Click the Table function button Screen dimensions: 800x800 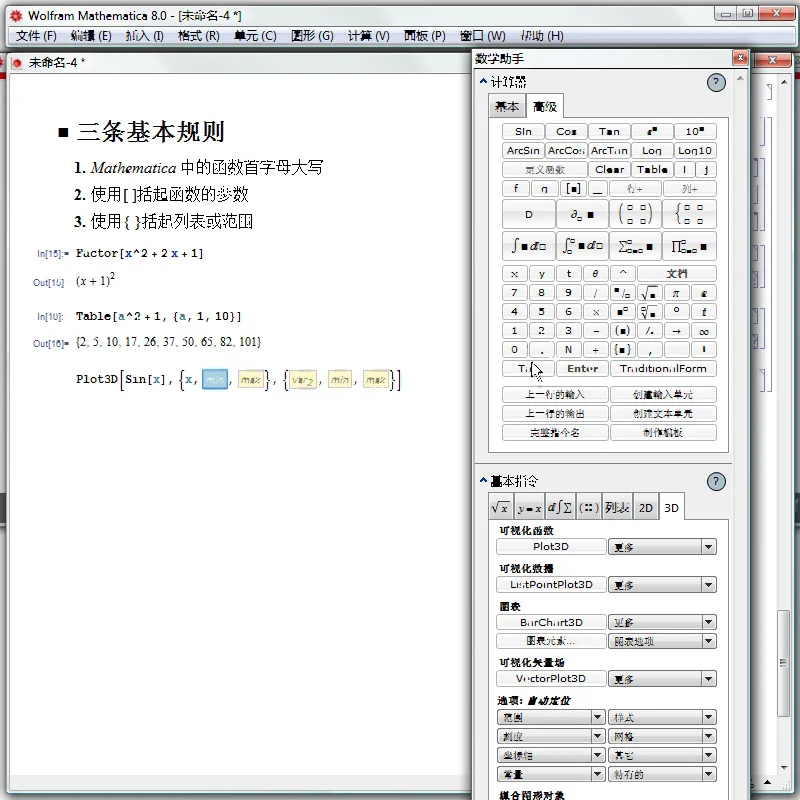coord(652,169)
